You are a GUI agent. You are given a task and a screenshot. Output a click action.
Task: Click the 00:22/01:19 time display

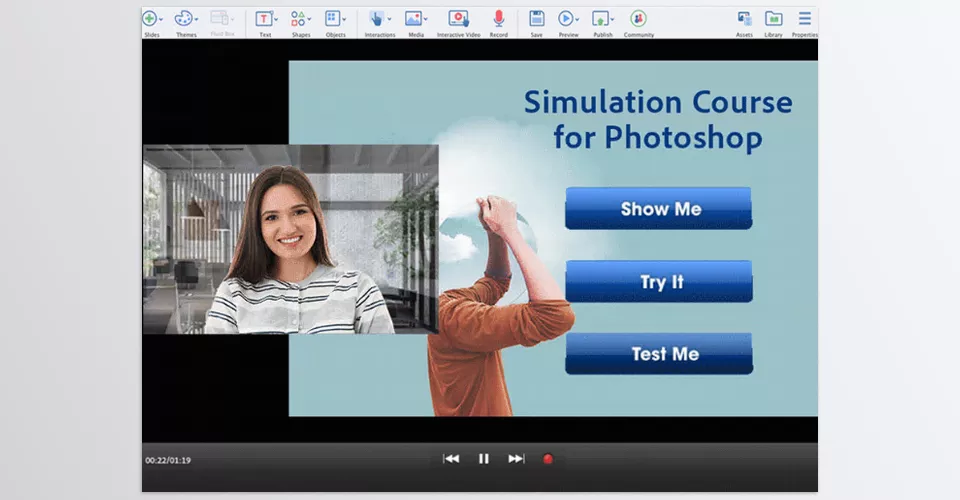[168, 460]
